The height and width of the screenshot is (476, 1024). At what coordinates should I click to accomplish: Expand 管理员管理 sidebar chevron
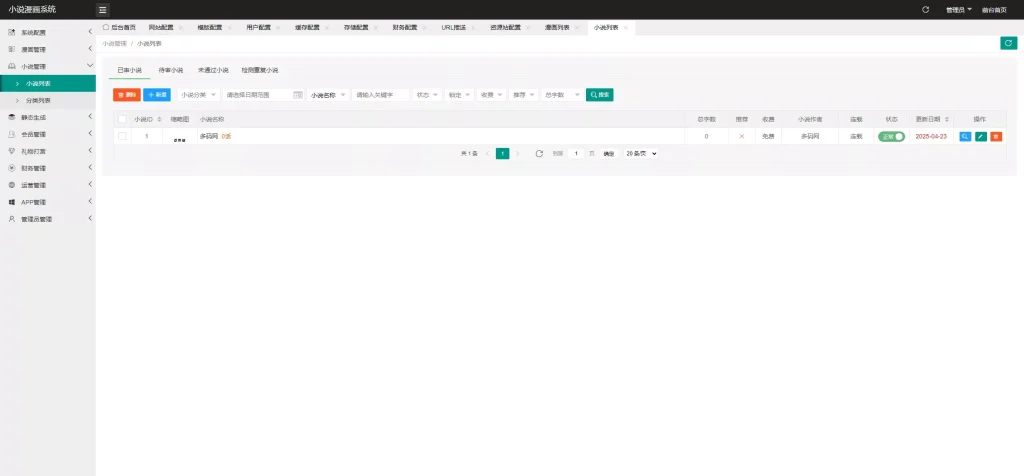[x=90, y=219]
